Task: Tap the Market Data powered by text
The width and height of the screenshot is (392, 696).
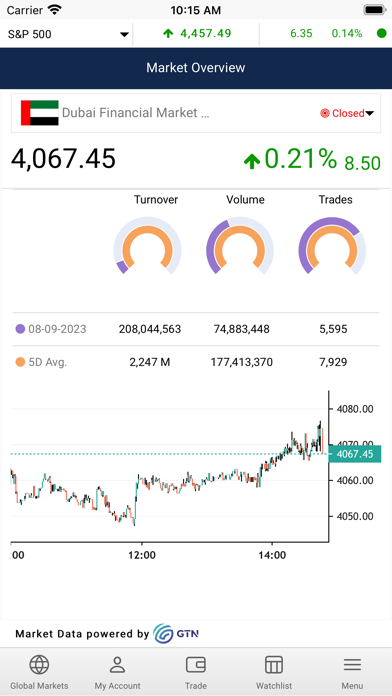Action: pyautogui.click(x=82, y=634)
